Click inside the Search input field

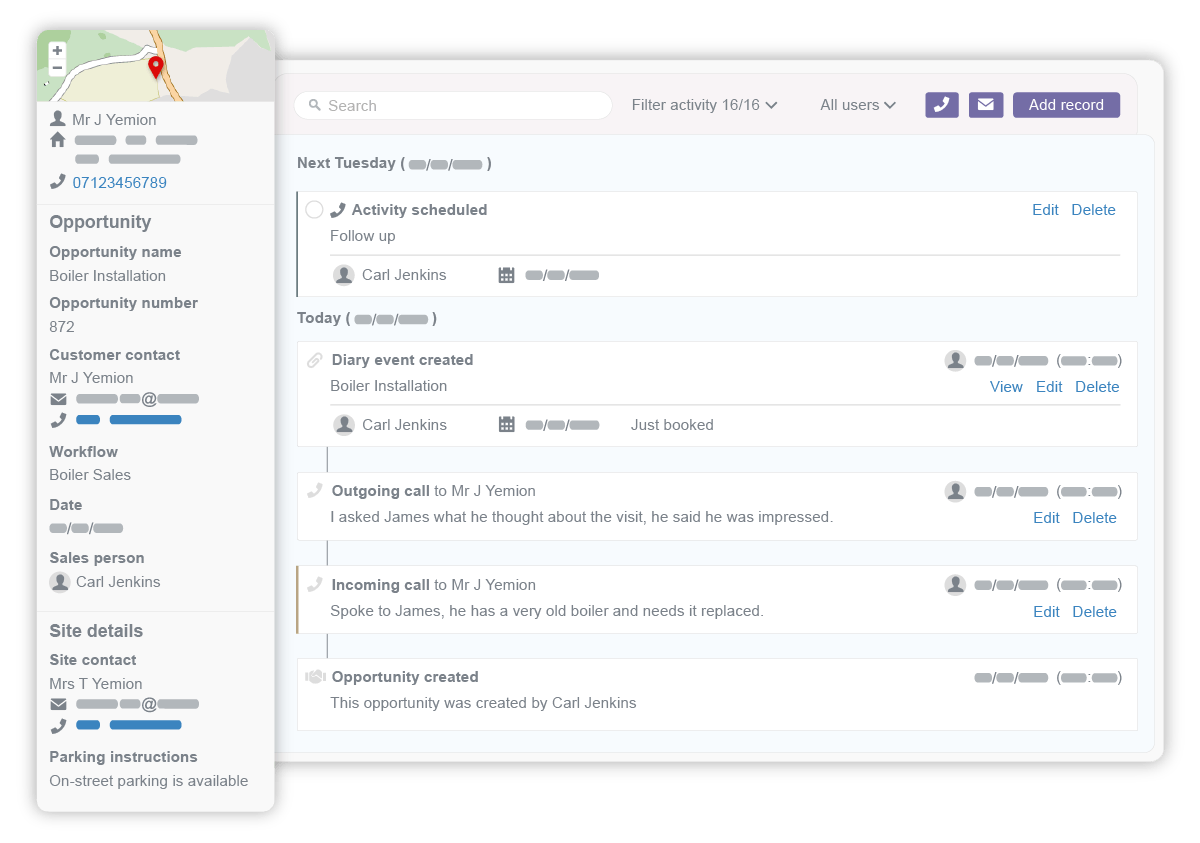tap(450, 105)
